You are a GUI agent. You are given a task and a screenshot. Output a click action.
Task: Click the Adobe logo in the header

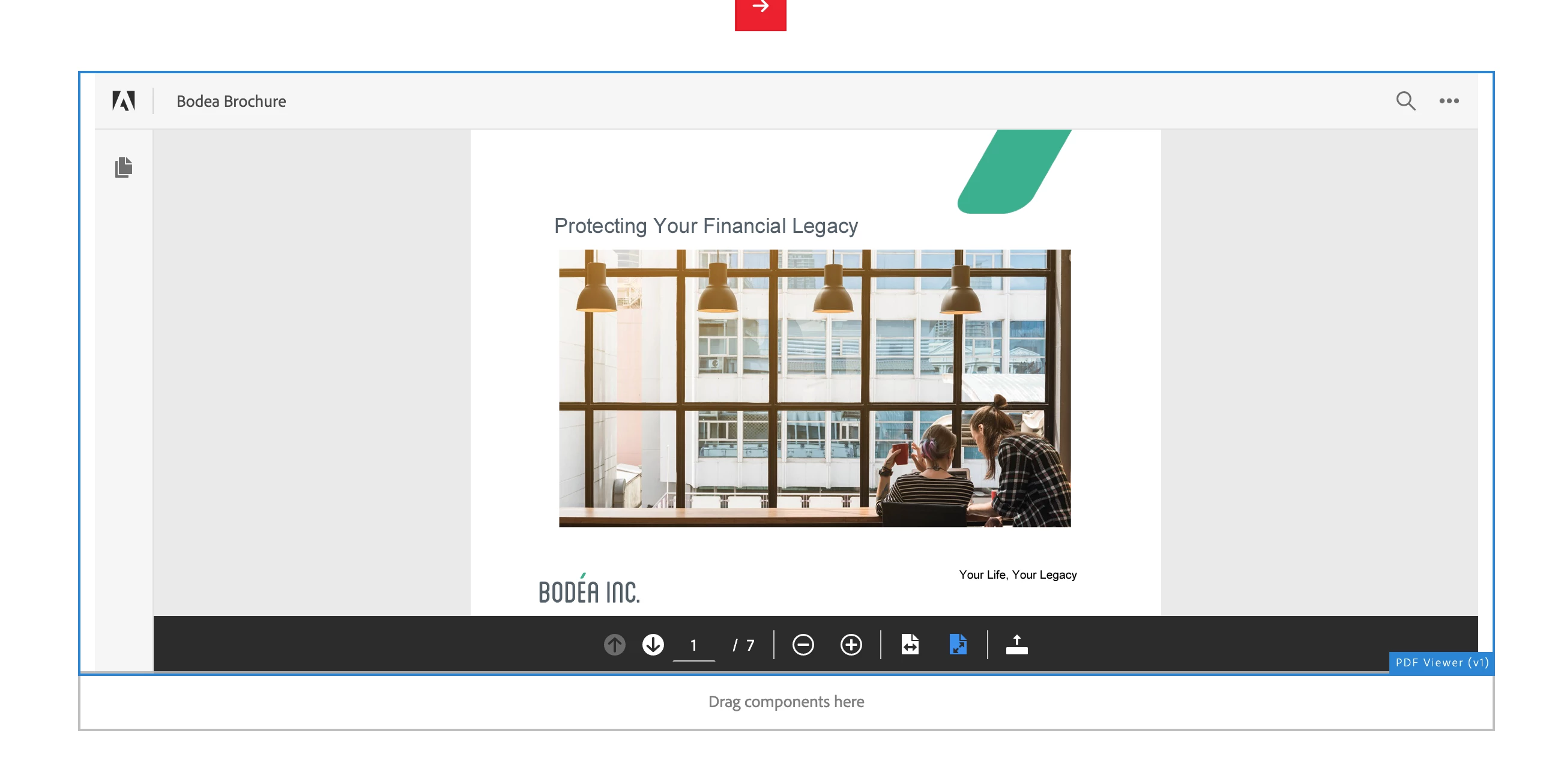click(x=124, y=100)
